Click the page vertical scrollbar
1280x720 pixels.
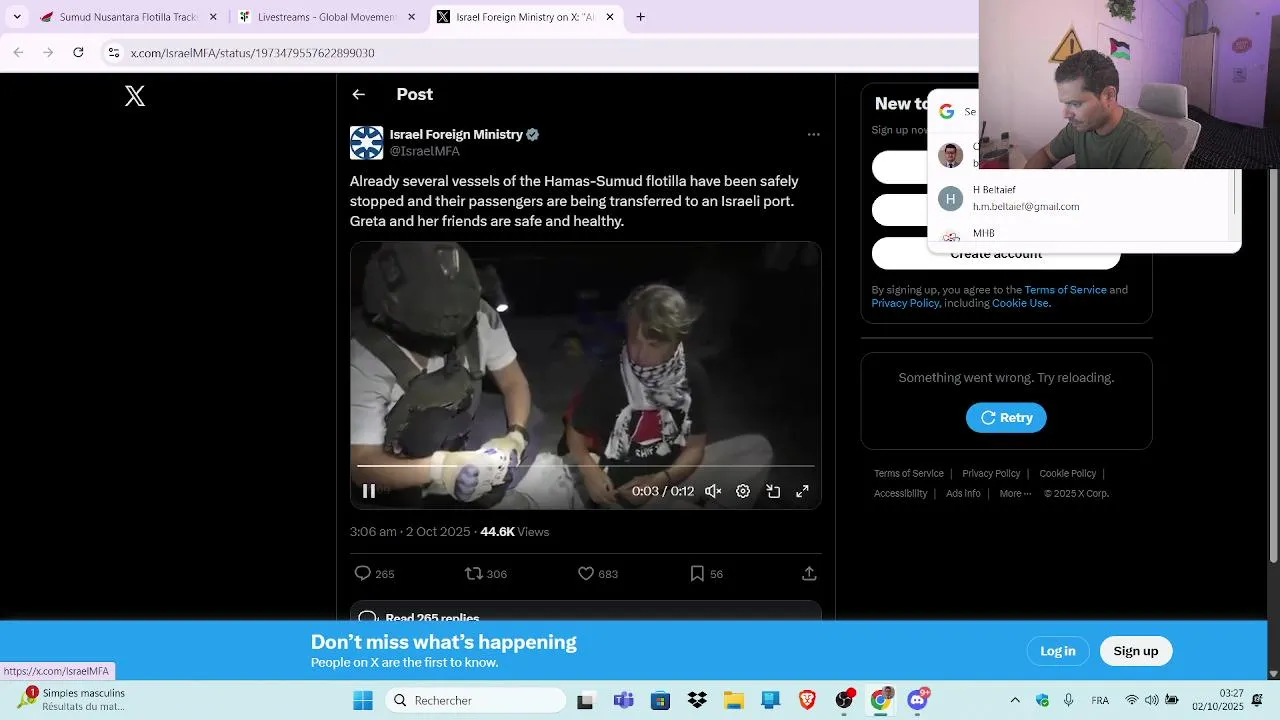coord(1273,365)
